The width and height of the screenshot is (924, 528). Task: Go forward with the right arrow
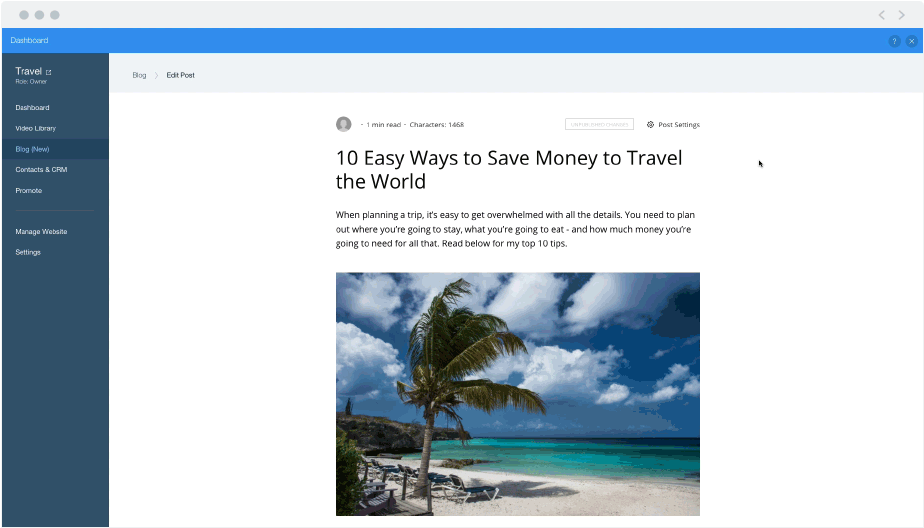click(902, 15)
